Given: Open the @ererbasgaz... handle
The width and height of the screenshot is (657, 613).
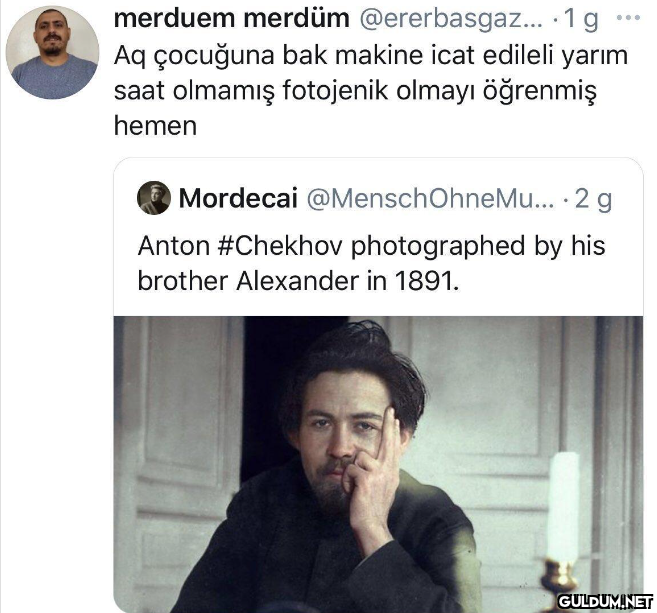Looking at the screenshot, I should 451,19.
